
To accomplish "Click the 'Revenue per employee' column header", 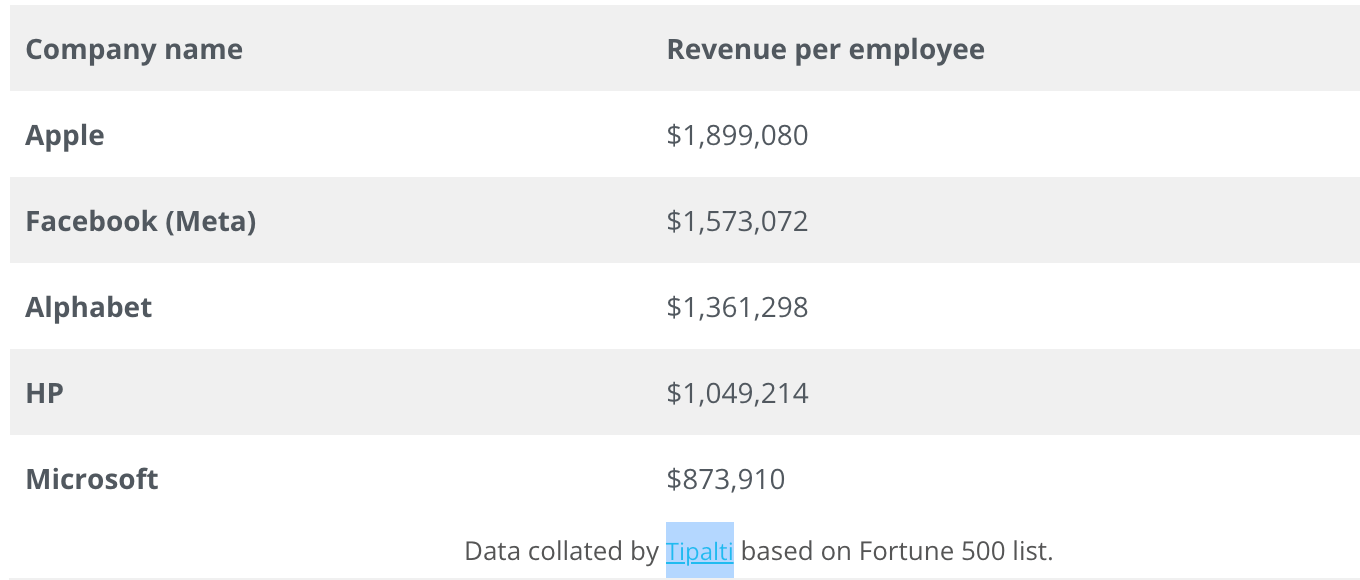I will pyautogui.click(x=826, y=49).
